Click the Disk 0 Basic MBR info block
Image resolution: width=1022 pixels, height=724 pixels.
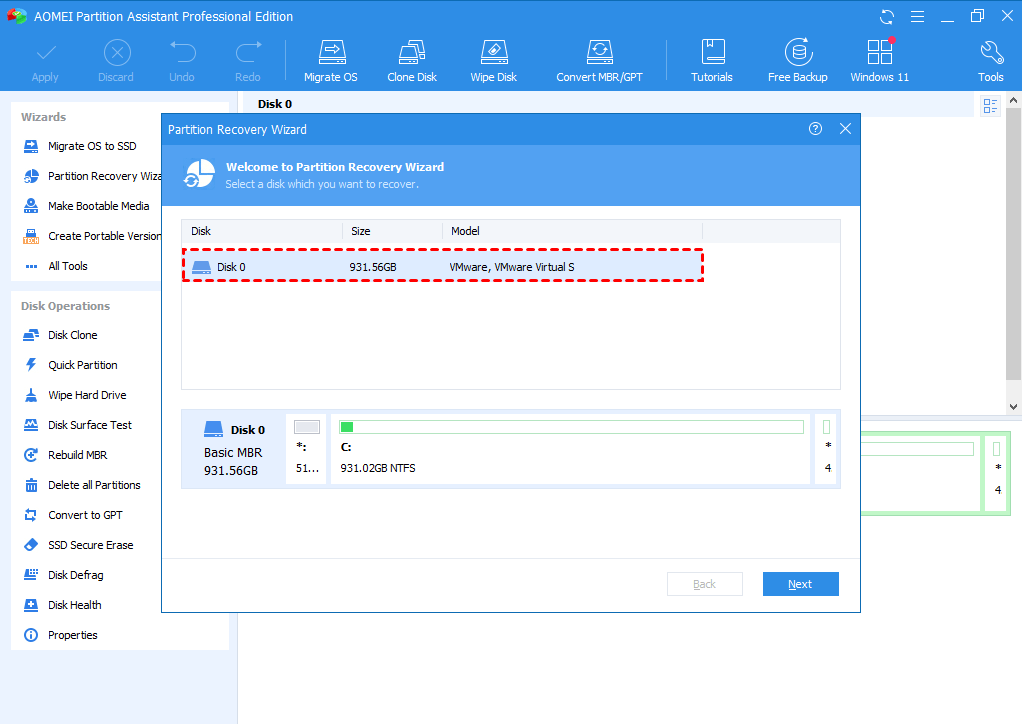click(x=234, y=448)
